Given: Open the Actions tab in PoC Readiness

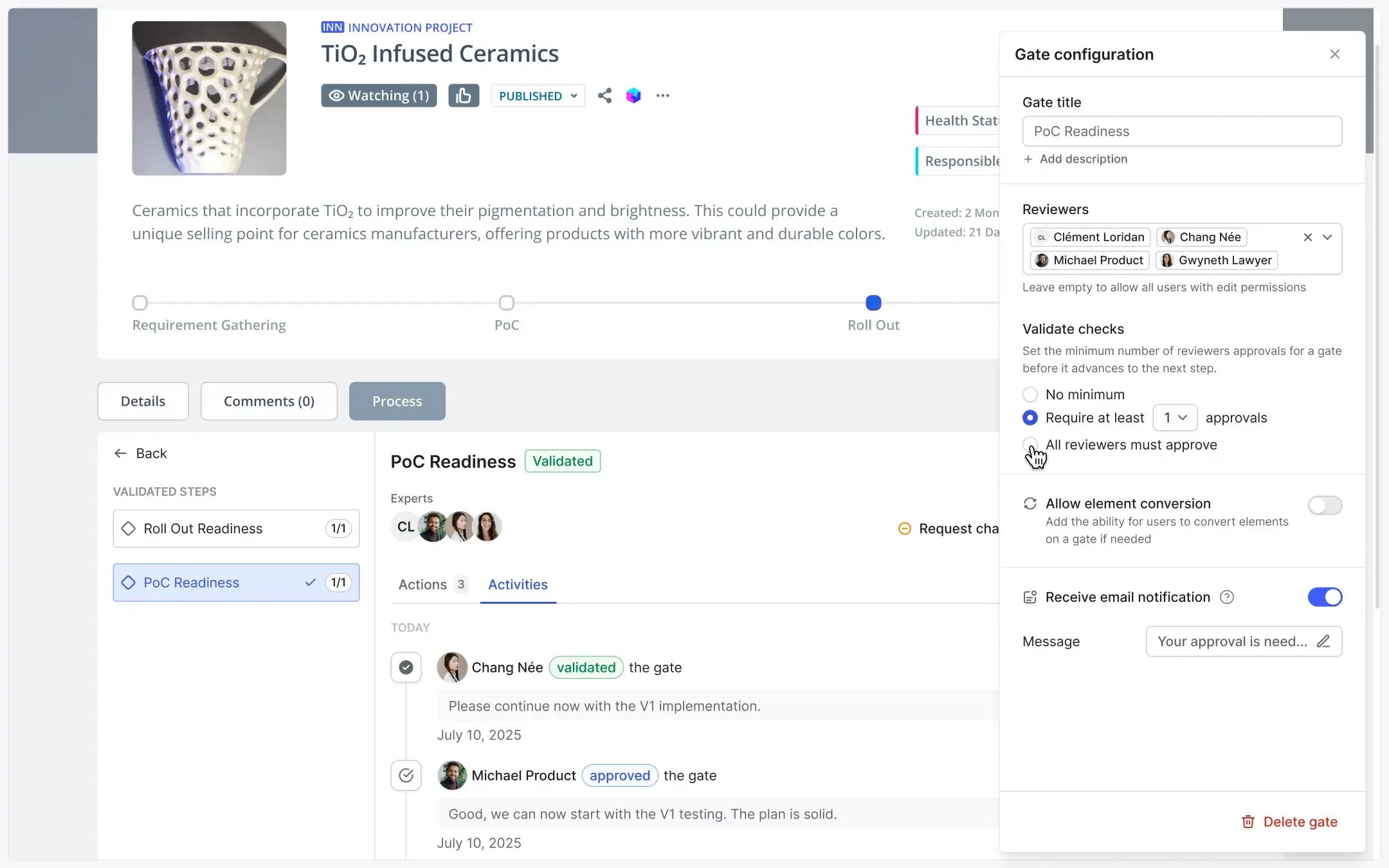Looking at the screenshot, I should 423,584.
